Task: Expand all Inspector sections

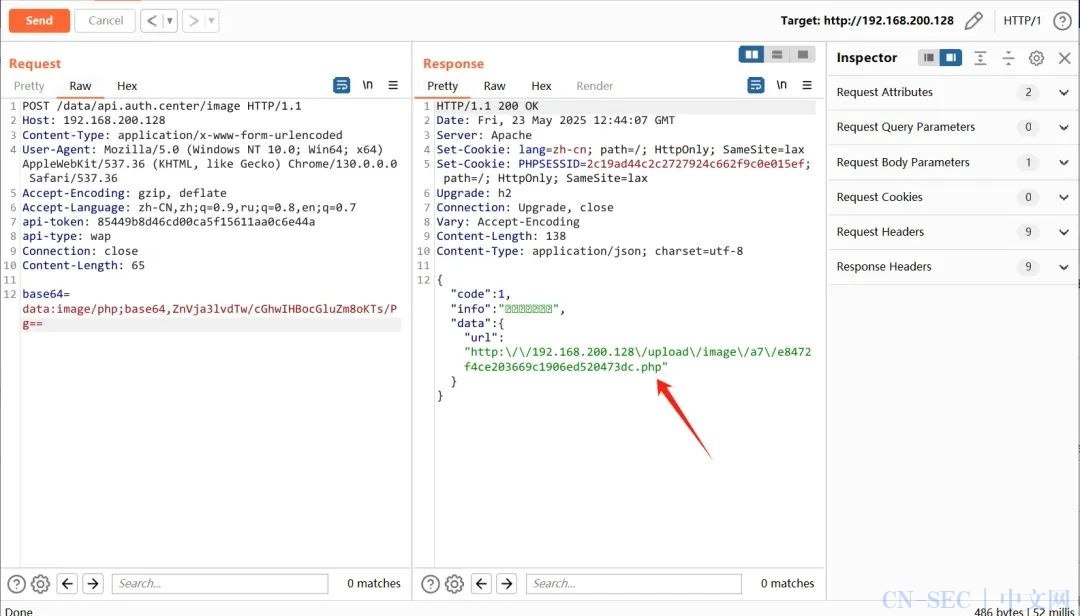Action: (980, 58)
